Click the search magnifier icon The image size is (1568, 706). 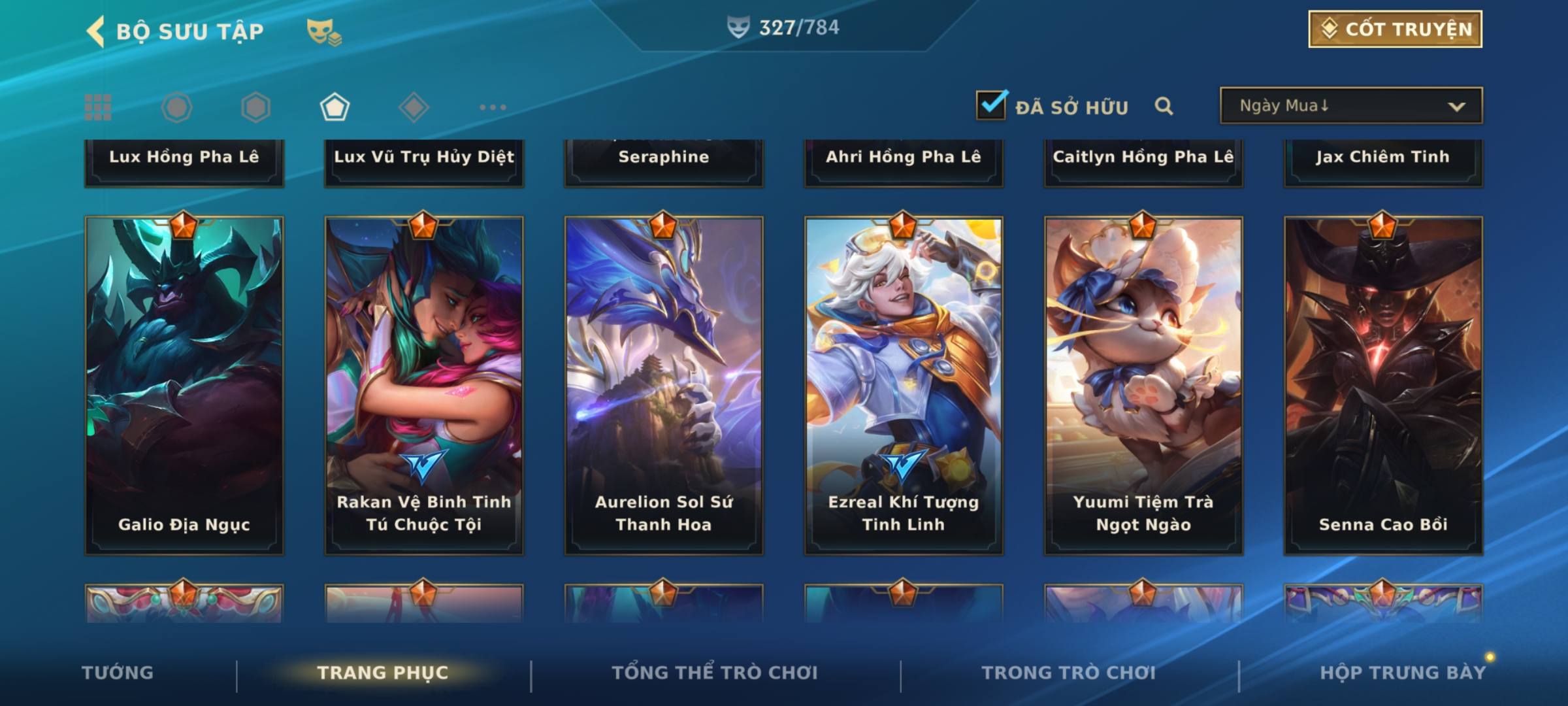pyautogui.click(x=1164, y=106)
